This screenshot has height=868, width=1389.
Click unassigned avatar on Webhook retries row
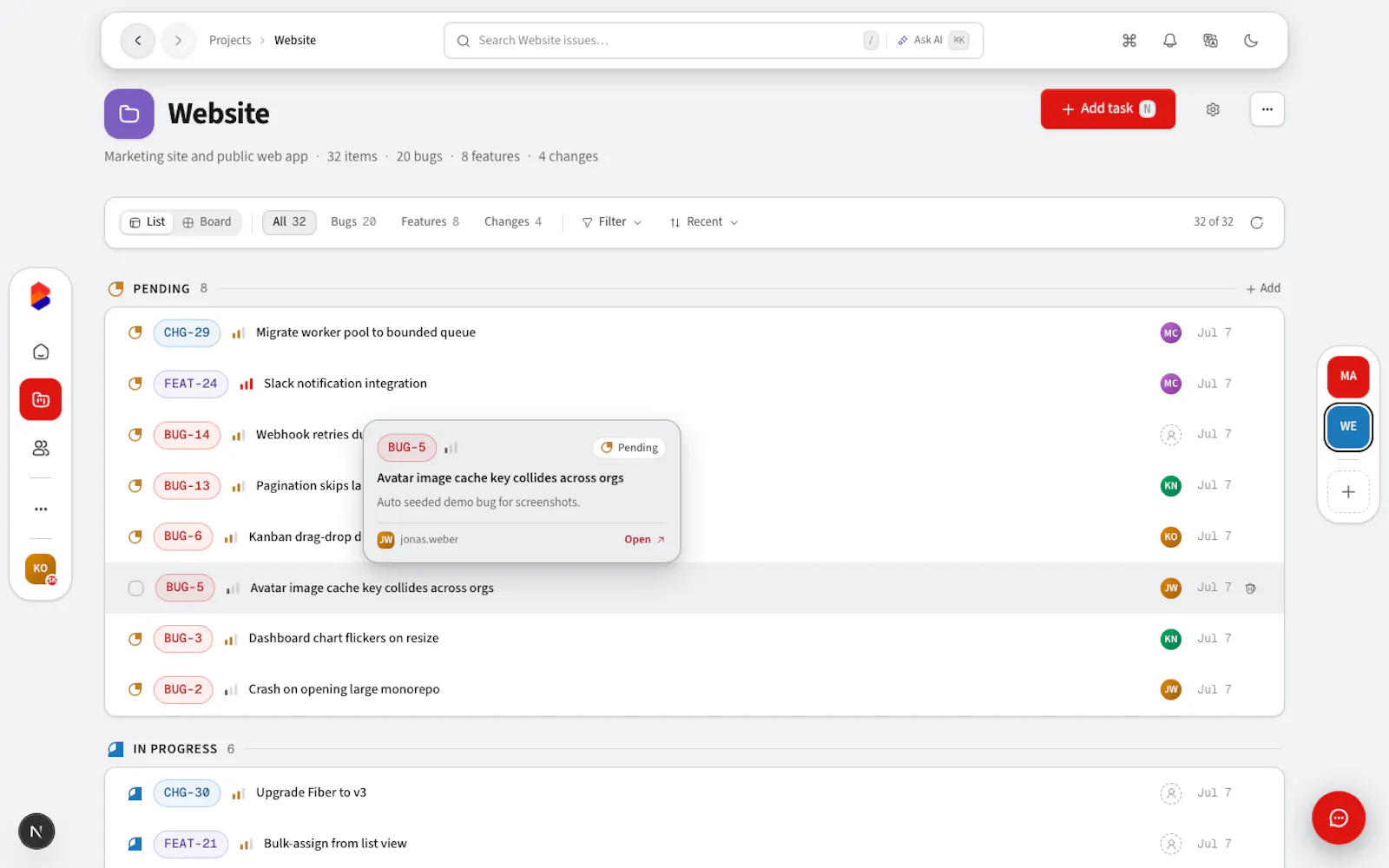[x=1171, y=435]
